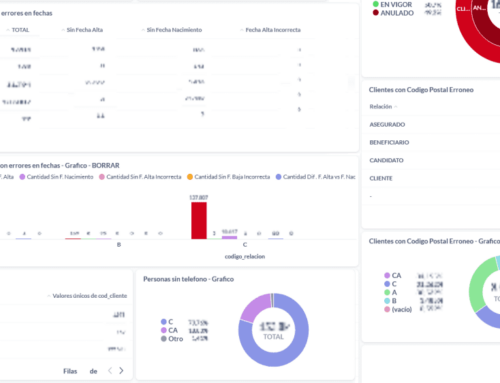Toggle (vacío) legend in Codigo Postal Grafico
Viewport: 500px width, 383px height.
pyautogui.click(x=398, y=310)
